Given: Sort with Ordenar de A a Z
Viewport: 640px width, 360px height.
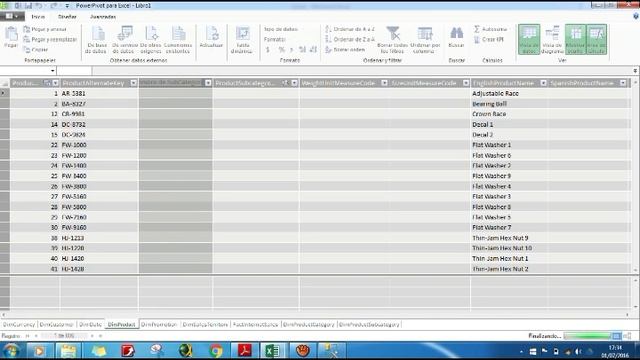Looking at the screenshot, I should point(350,29).
